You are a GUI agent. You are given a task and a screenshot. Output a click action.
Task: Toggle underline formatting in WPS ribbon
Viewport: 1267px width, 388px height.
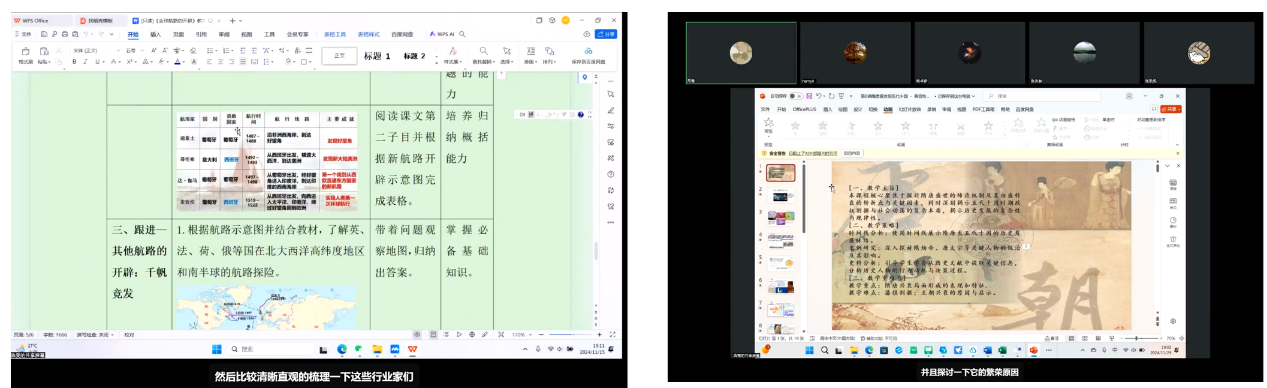97,62
